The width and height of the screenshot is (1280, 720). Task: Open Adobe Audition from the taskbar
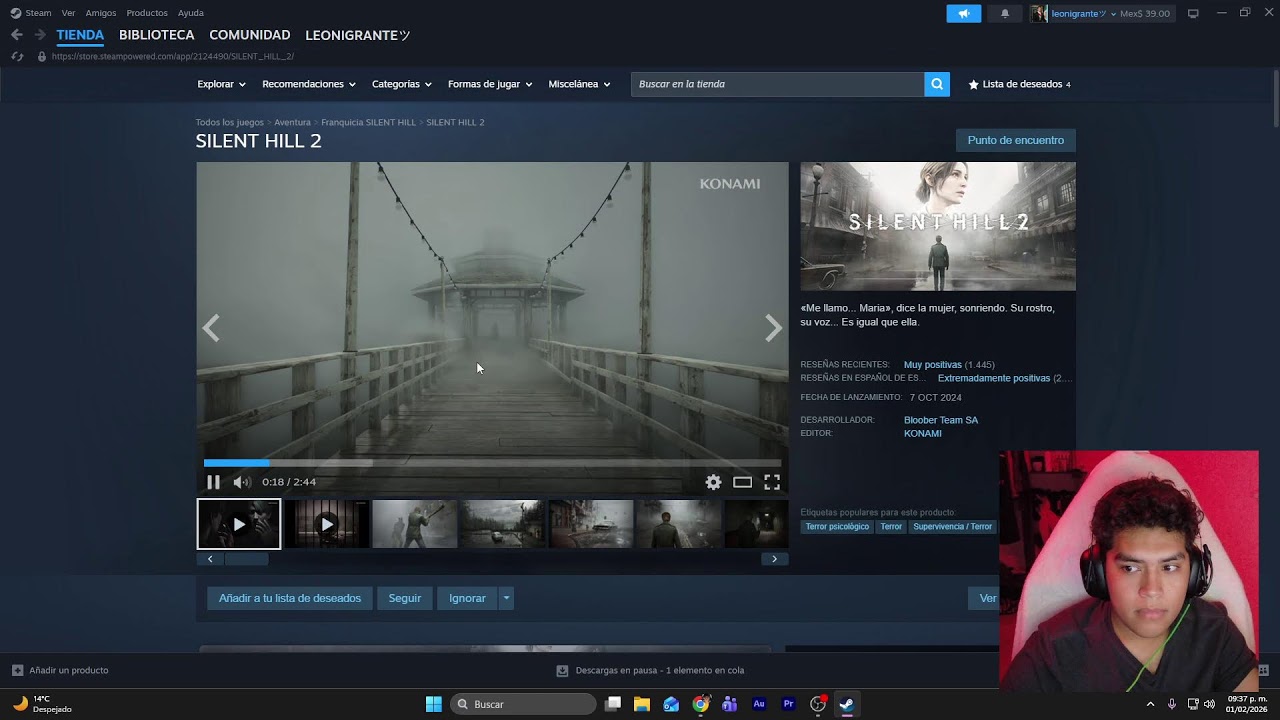[x=759, y=704]
